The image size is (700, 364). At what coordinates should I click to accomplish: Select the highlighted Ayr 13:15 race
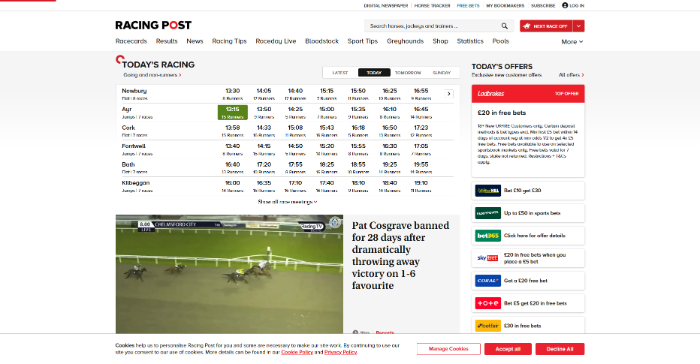[x=233, y=112]
